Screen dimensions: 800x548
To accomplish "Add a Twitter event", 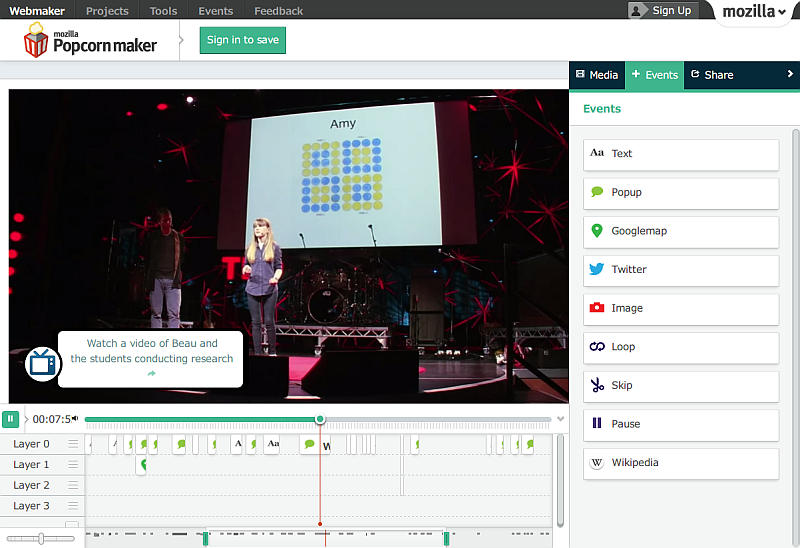I will (680, 270).
